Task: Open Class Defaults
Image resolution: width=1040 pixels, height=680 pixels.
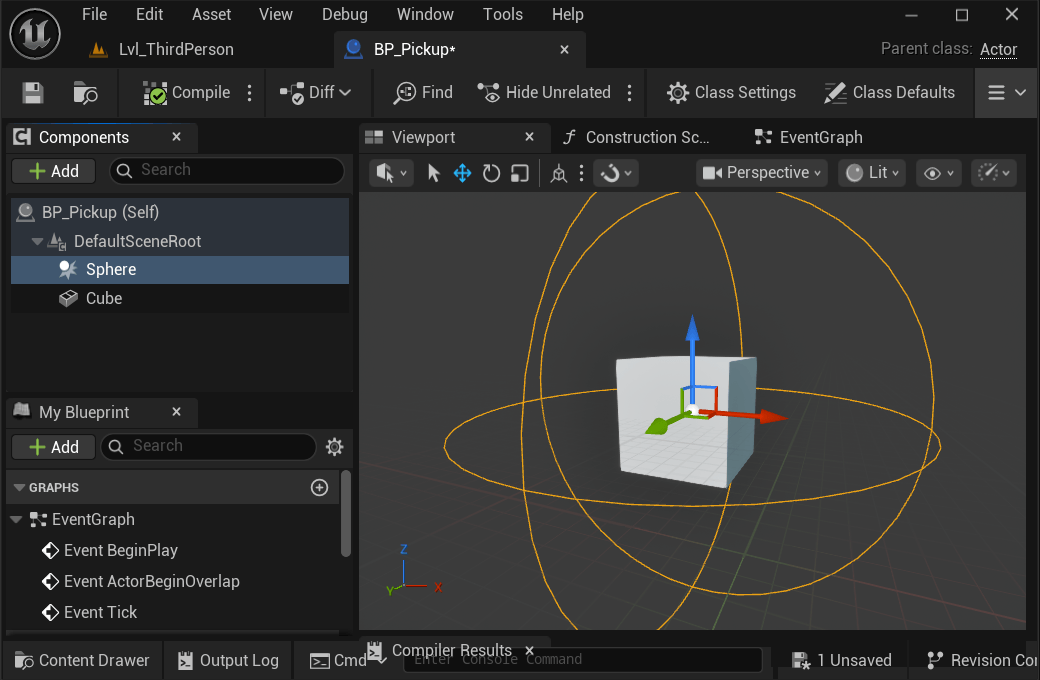Action: 889,93
